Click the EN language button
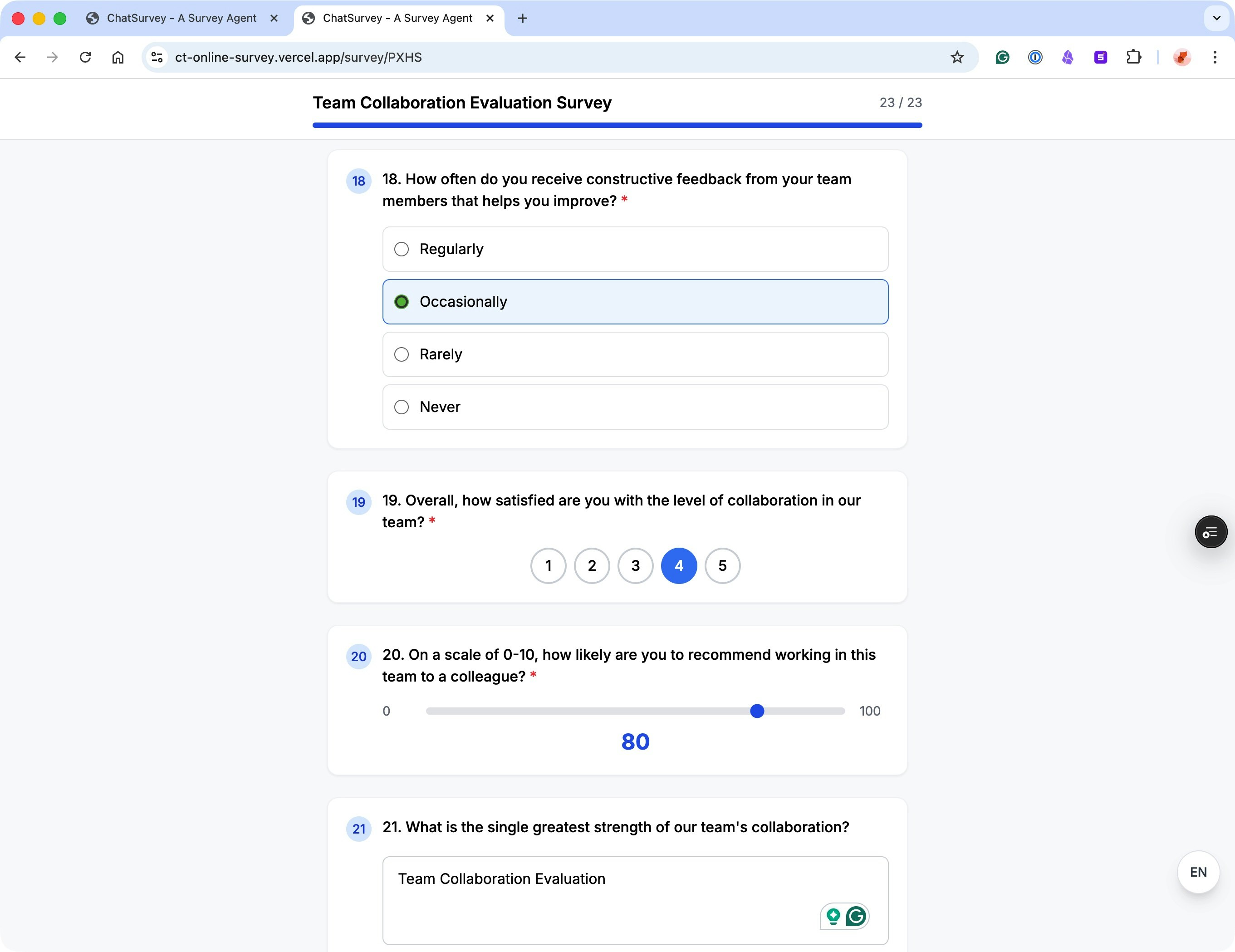The width and height of the screenshot is (1235, 952). click(1198, 872)
